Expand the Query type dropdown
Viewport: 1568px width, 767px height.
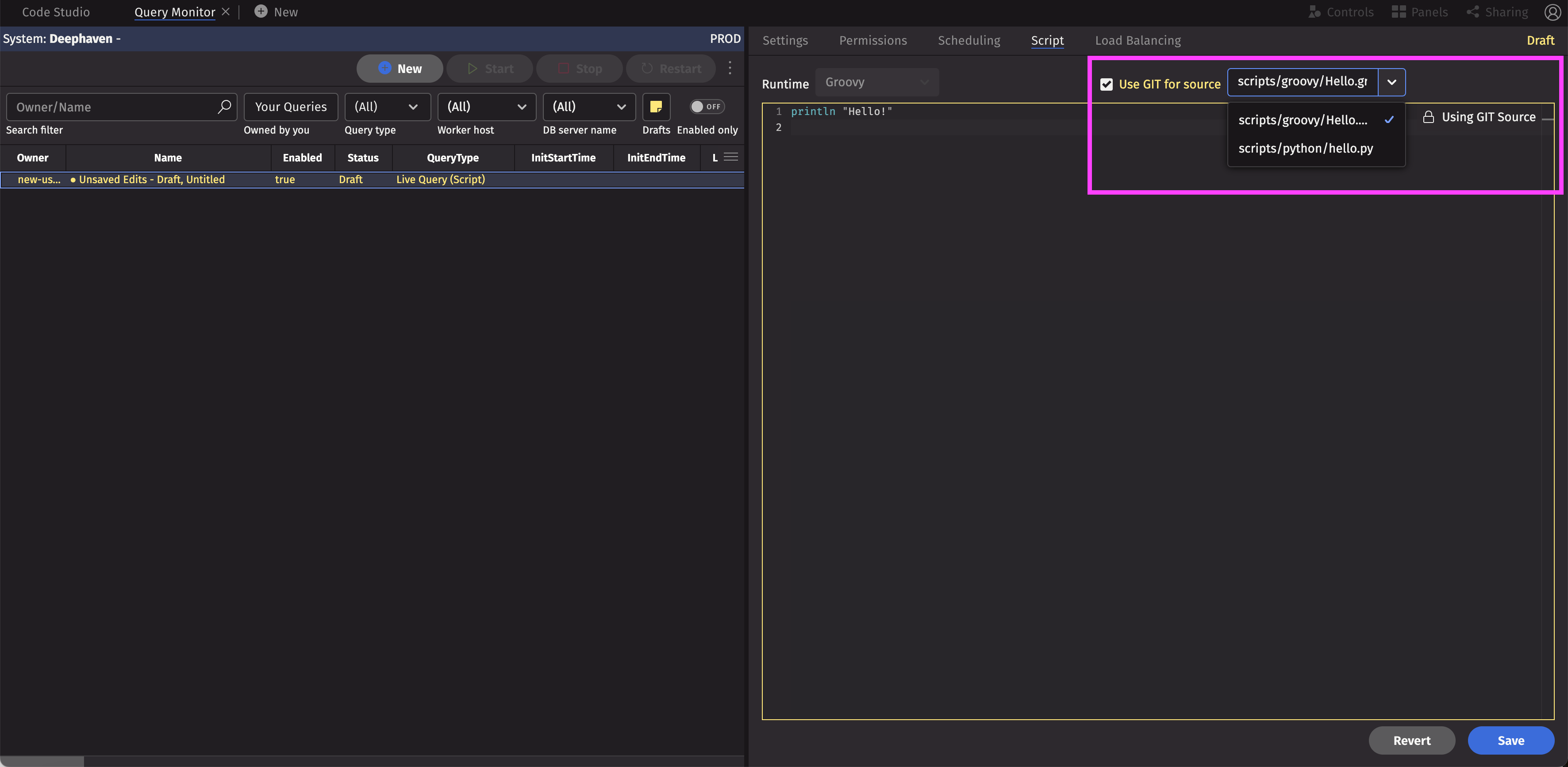(x=387, y=107)
